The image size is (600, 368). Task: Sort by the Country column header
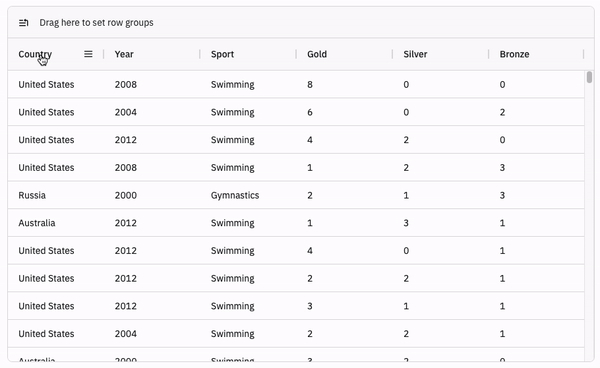[35, 54]
